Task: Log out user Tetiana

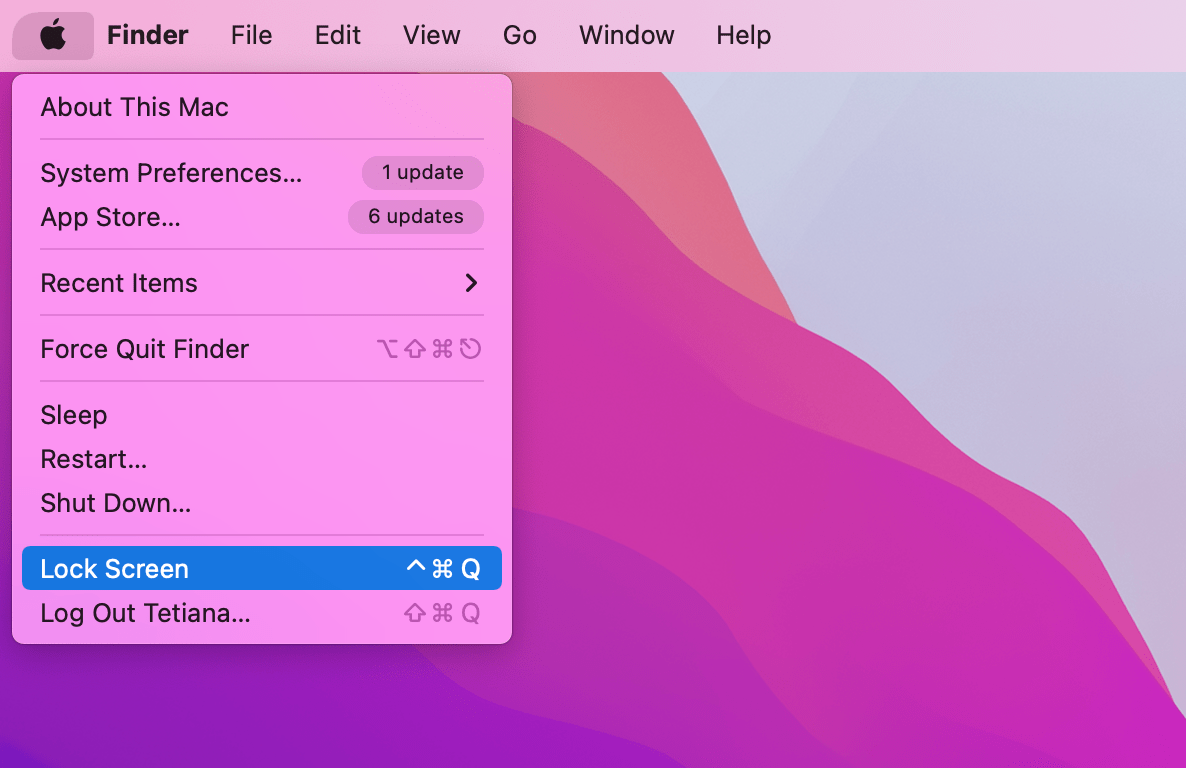Action: click(x=146, y=613)
